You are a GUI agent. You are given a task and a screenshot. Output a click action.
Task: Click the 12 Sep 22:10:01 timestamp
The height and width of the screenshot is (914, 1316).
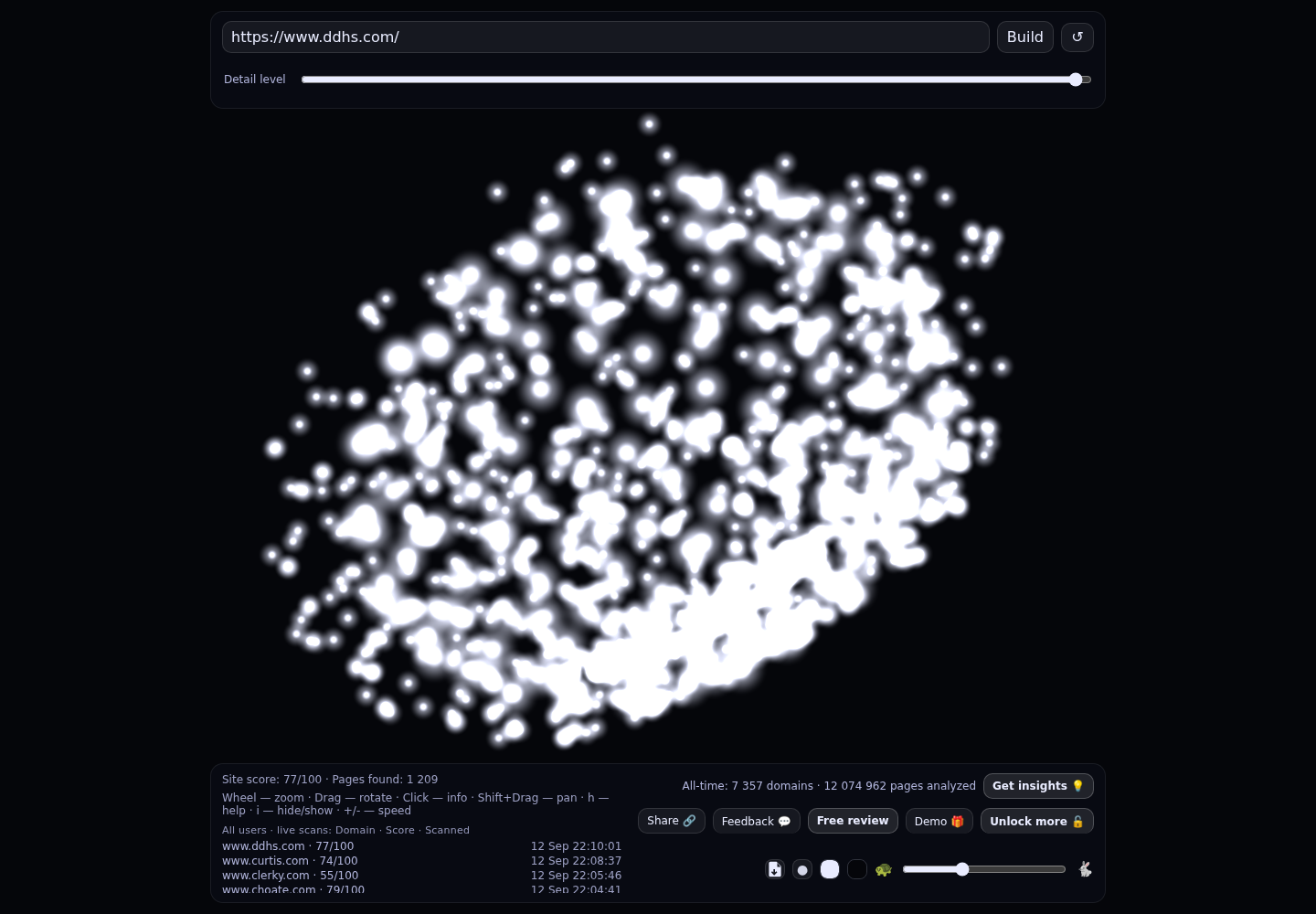tap(576, 846)
